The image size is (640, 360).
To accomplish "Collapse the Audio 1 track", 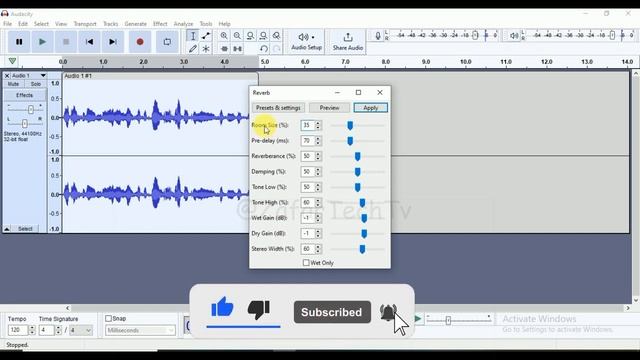I will pyautogui.click(x=7, y=229).
